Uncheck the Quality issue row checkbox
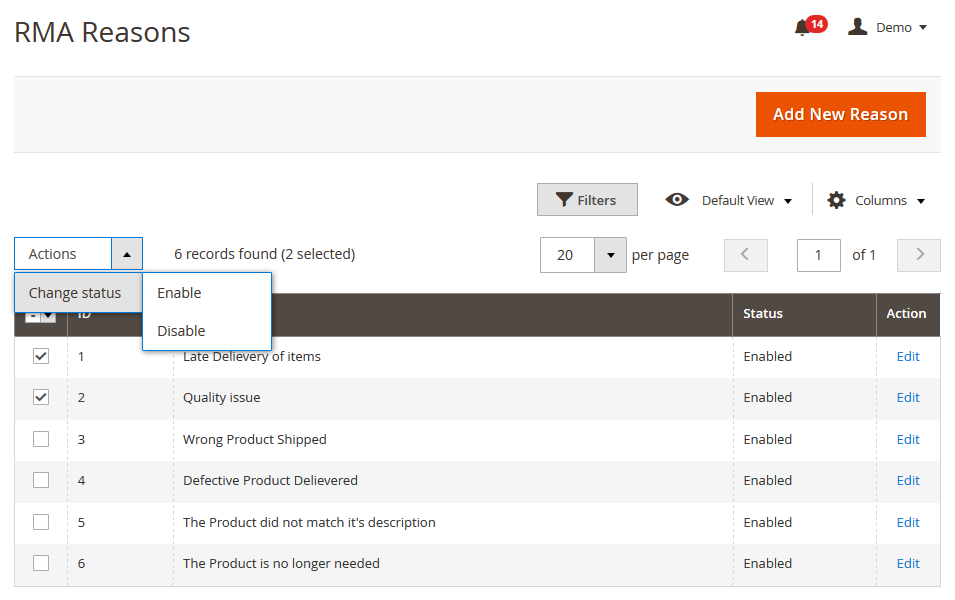 point(41,397)
